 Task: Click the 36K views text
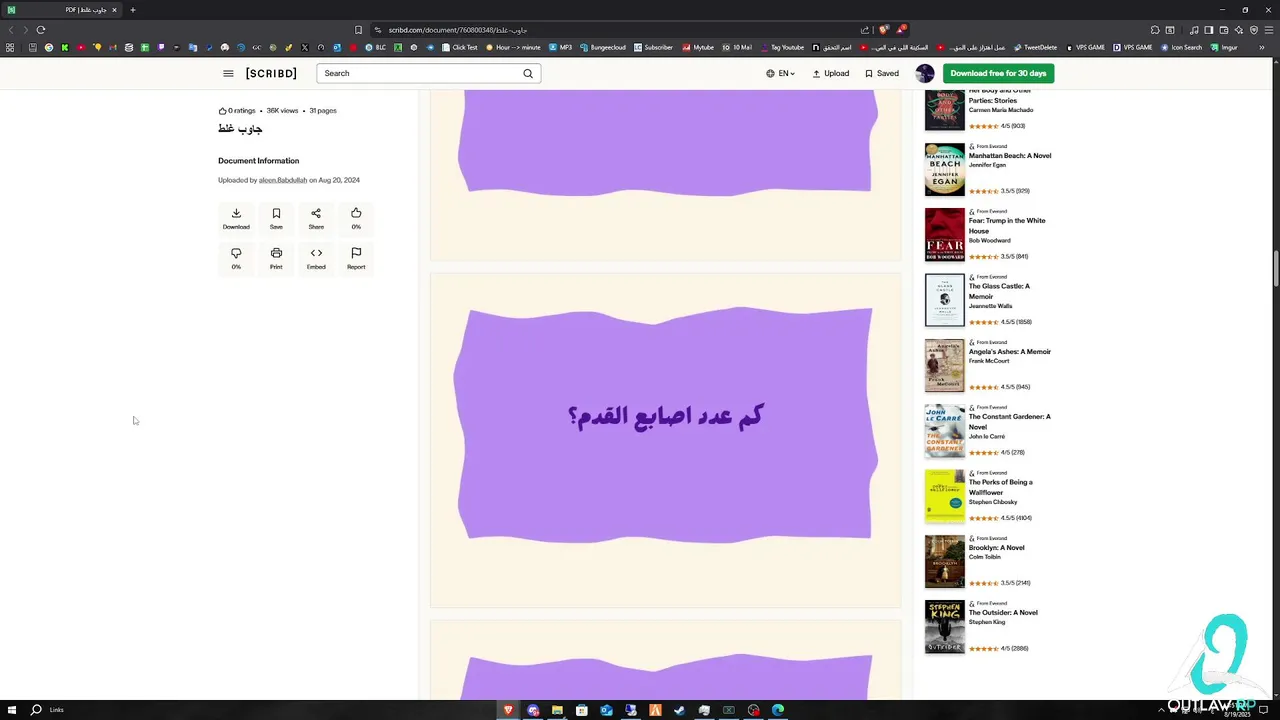point(282,111)
